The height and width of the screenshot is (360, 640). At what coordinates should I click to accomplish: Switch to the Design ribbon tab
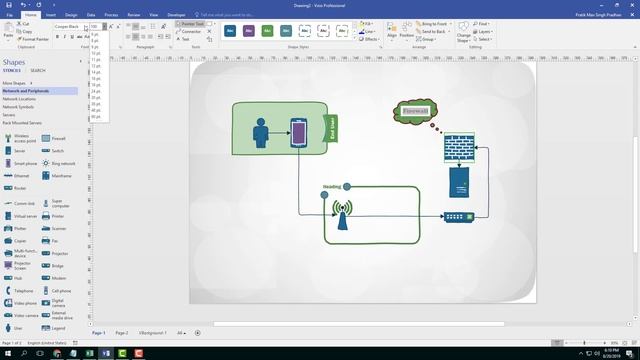(x=71, y=15)
